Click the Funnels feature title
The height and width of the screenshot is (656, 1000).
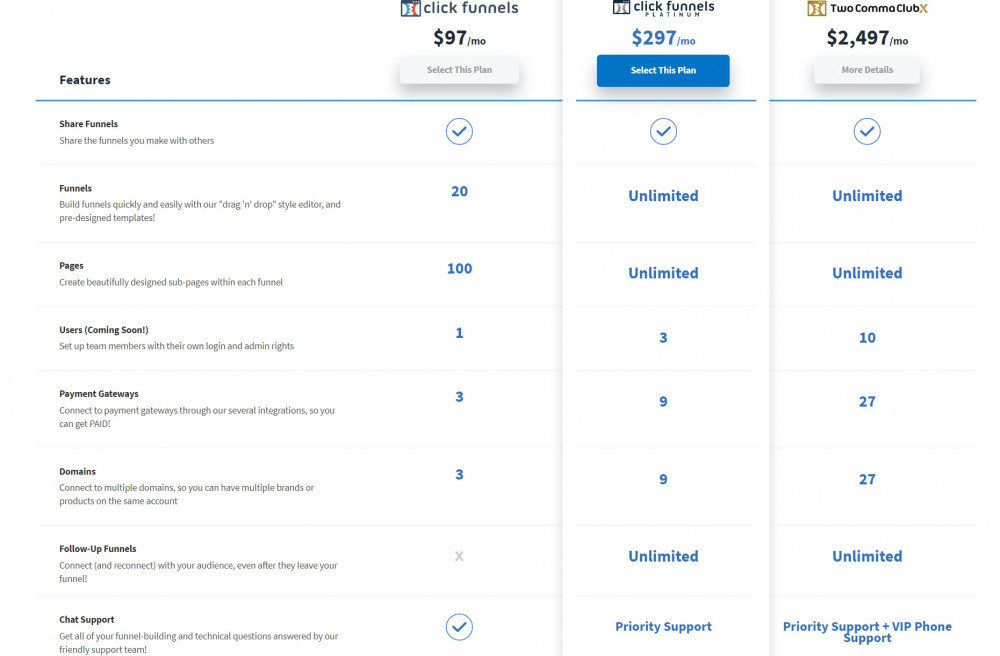[75, 188]
